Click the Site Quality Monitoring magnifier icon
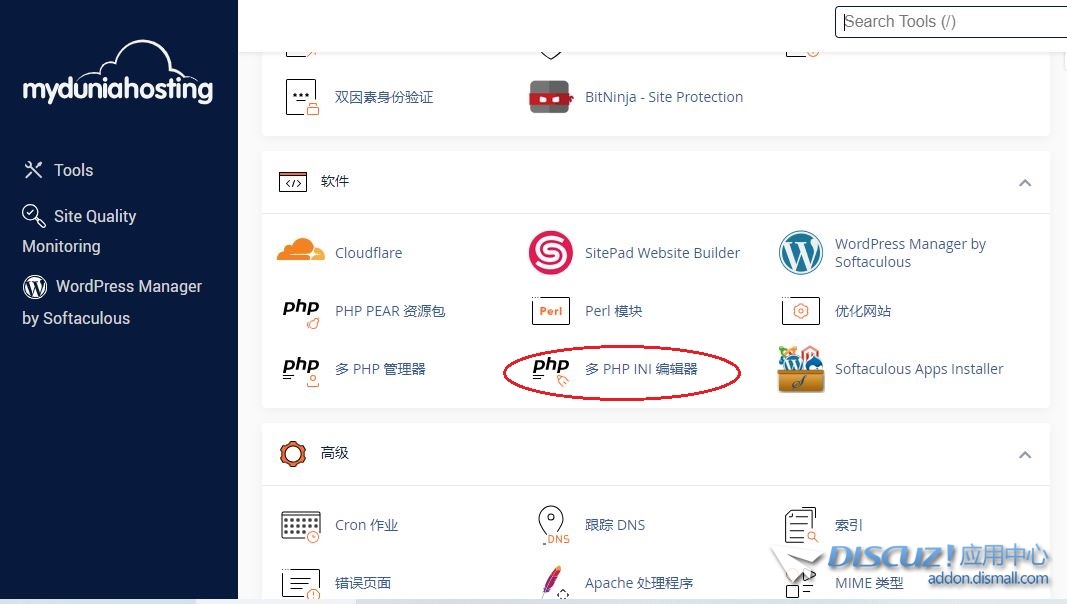The width and height of the screenshot is (1067, 604). [x=33, y=216]
